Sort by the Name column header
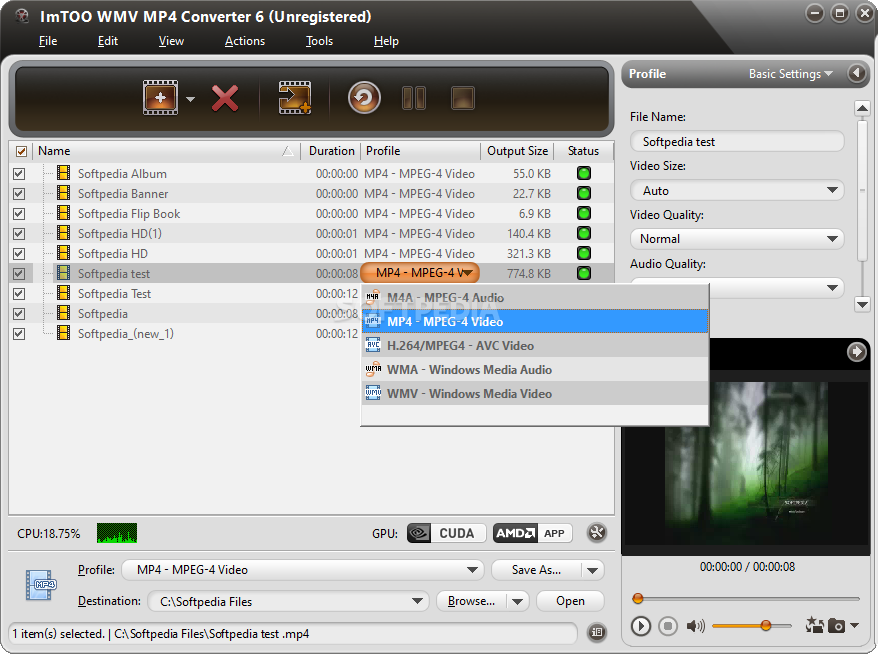 166,151
